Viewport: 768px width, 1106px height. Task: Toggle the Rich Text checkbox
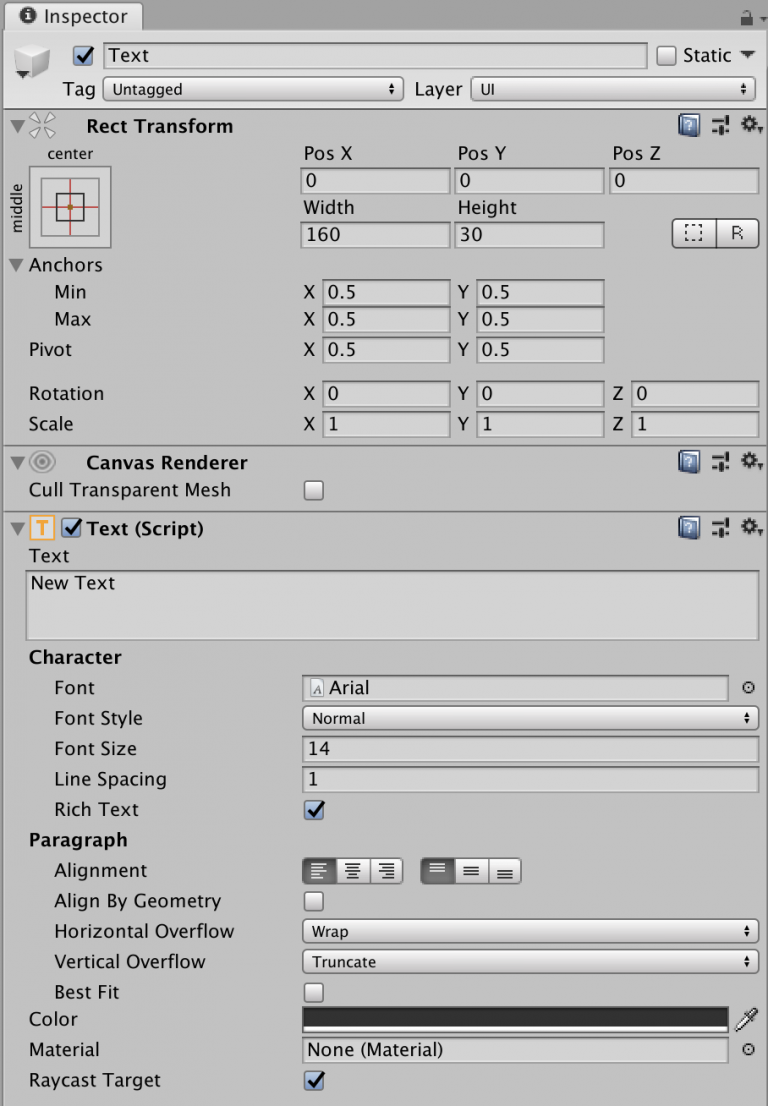pyautogui.click(x=313, y=810)
